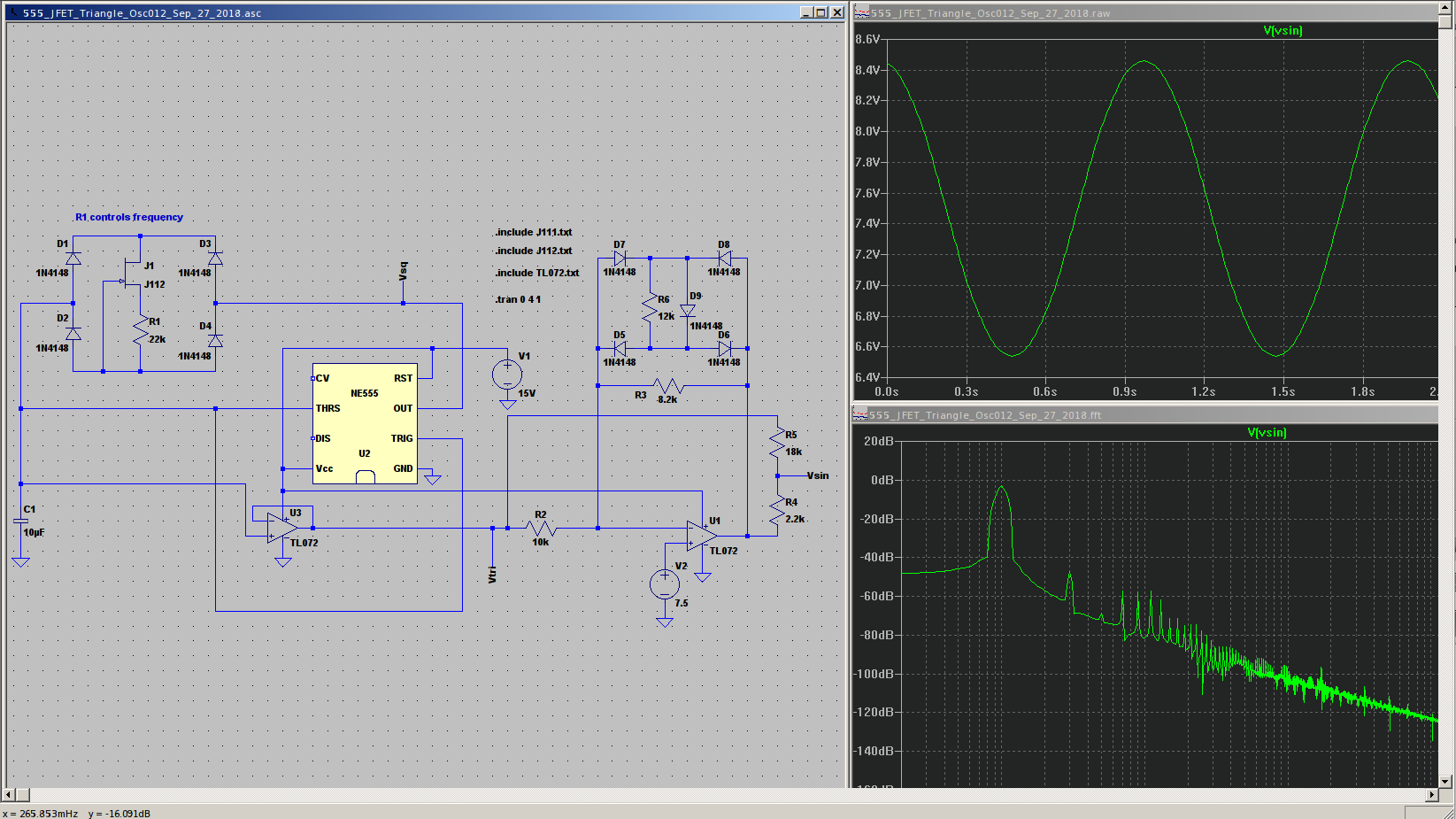Select the D3 1N4148 diode symbol
1456x819 pixels.
215,258
